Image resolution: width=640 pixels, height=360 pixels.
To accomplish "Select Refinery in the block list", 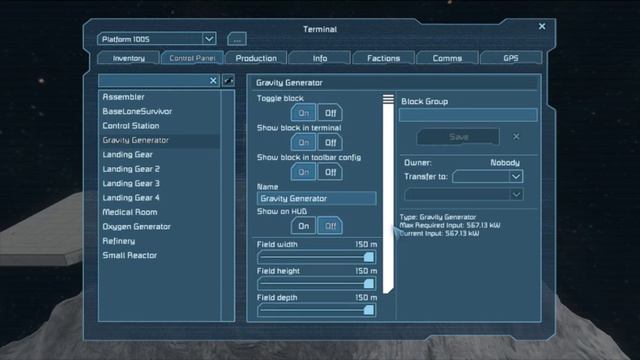I will coord(159,241).
